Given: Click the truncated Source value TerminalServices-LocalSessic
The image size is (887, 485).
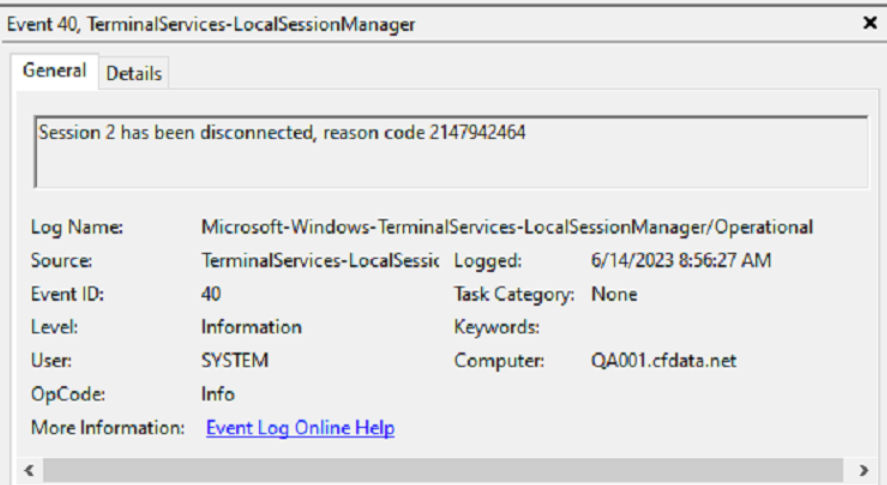Looking at the screenshot, I should pos(320,260).
